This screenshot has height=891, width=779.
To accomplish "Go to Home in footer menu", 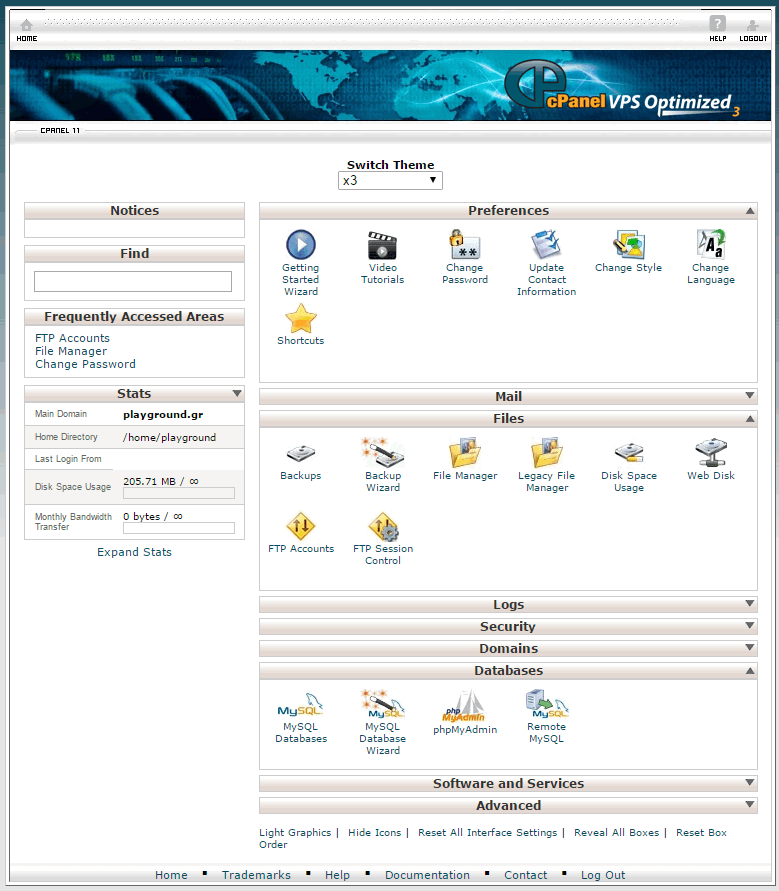I will 171,875.
